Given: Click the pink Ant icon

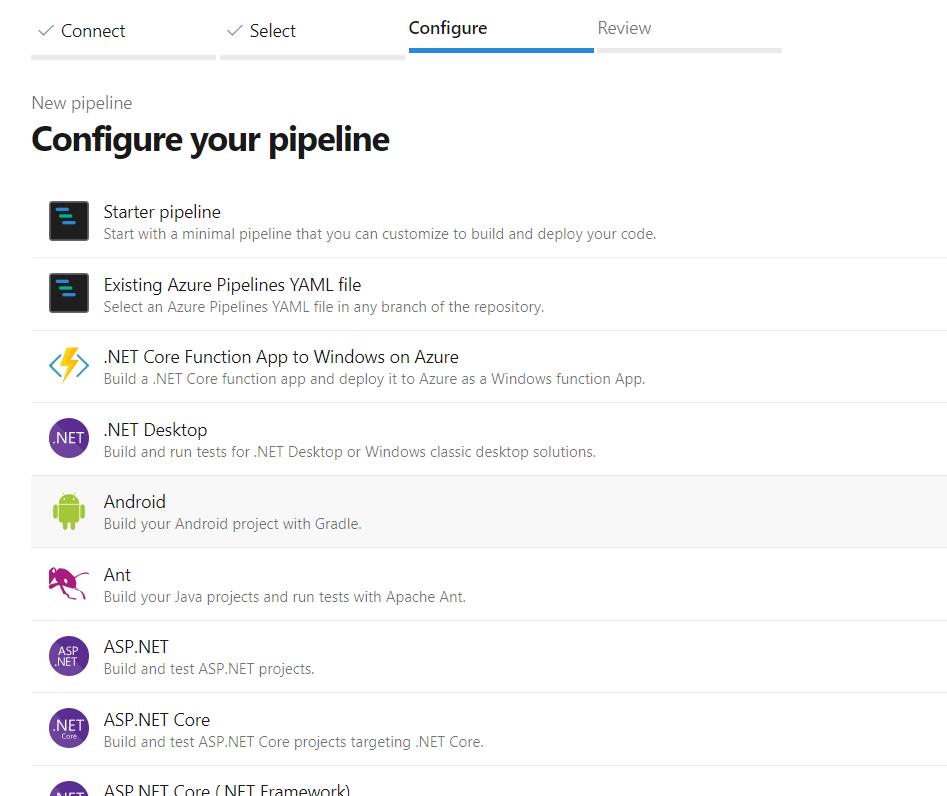Looking at the screenshot, I should click(69, 583).
